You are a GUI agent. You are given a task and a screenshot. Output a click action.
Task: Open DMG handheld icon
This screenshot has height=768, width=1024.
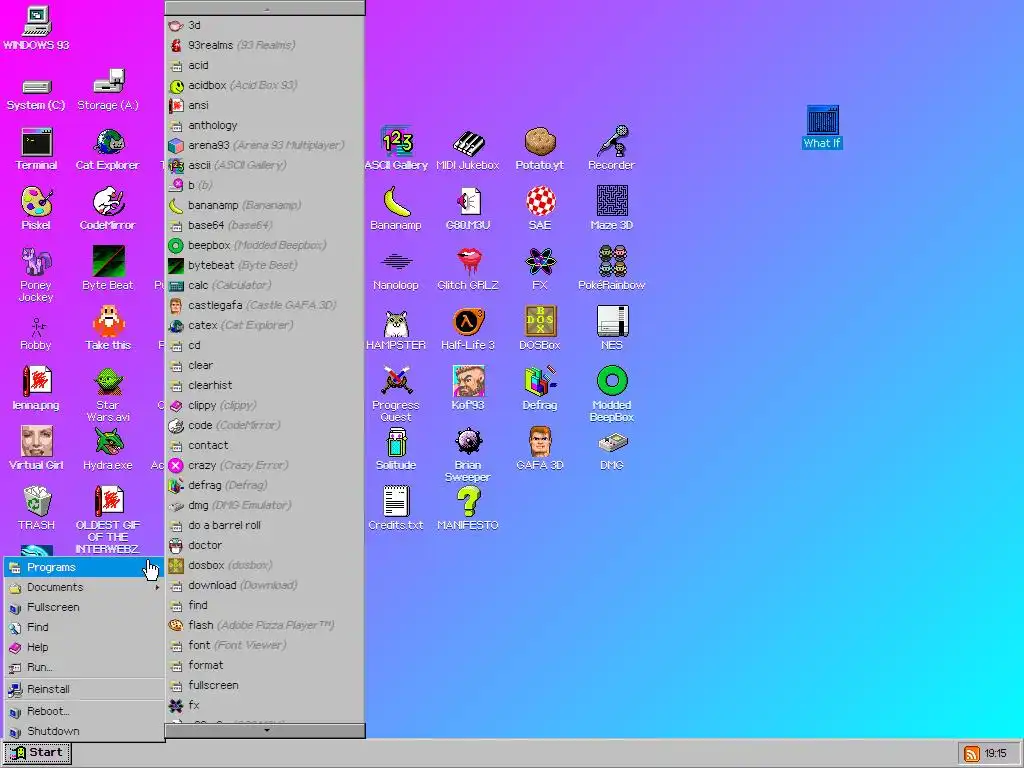611,451
